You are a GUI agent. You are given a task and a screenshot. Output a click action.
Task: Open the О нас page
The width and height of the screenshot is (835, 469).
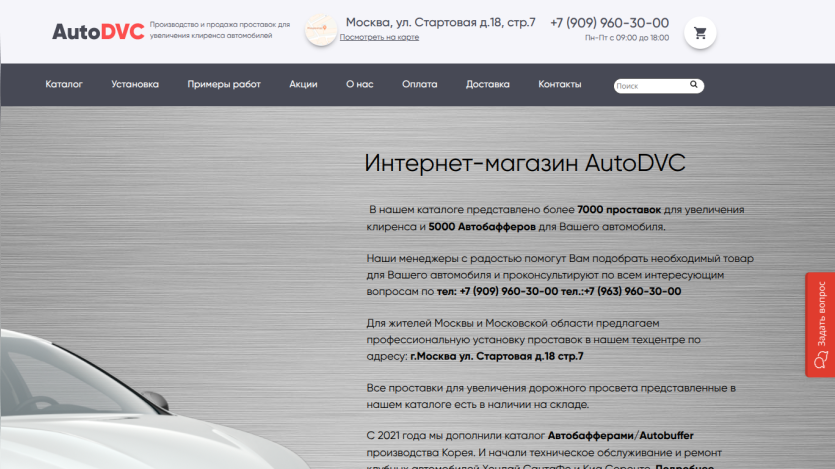359,84
